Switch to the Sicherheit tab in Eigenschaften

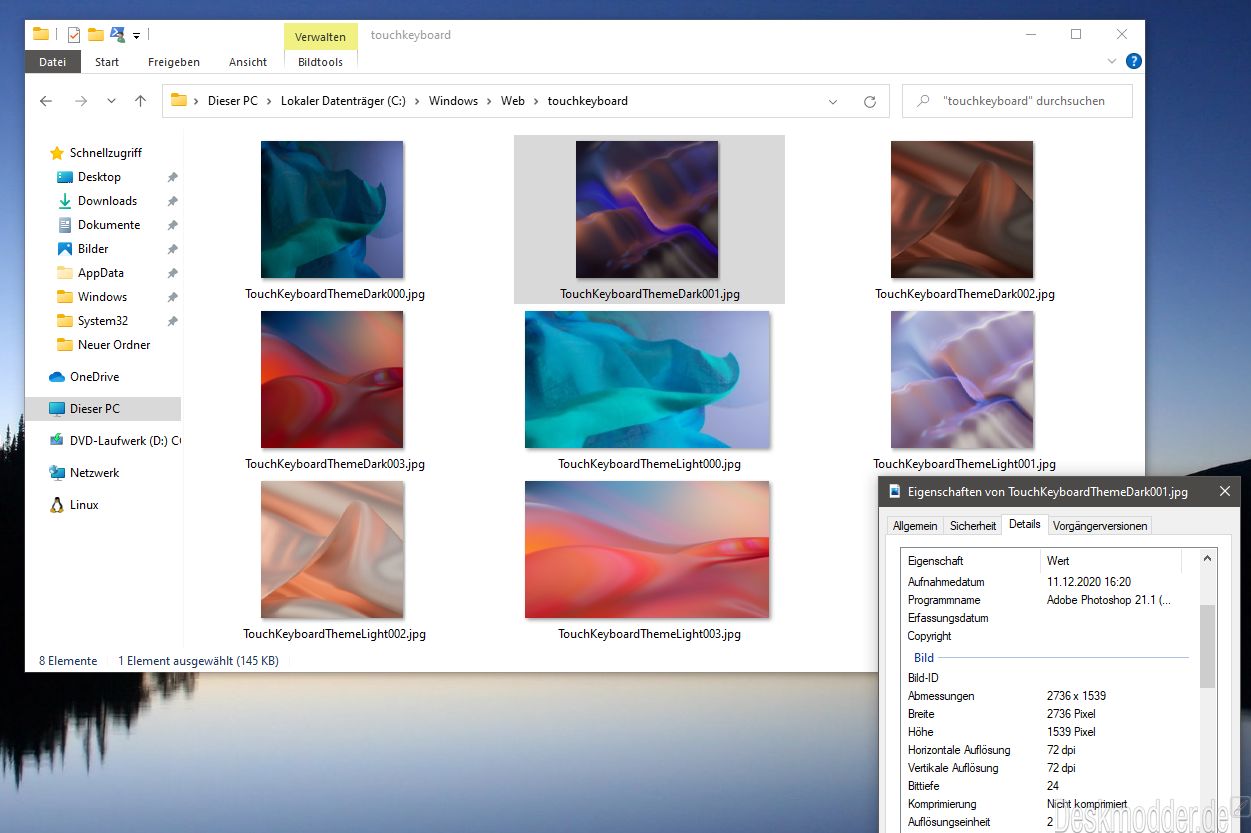tap(973, 525)
